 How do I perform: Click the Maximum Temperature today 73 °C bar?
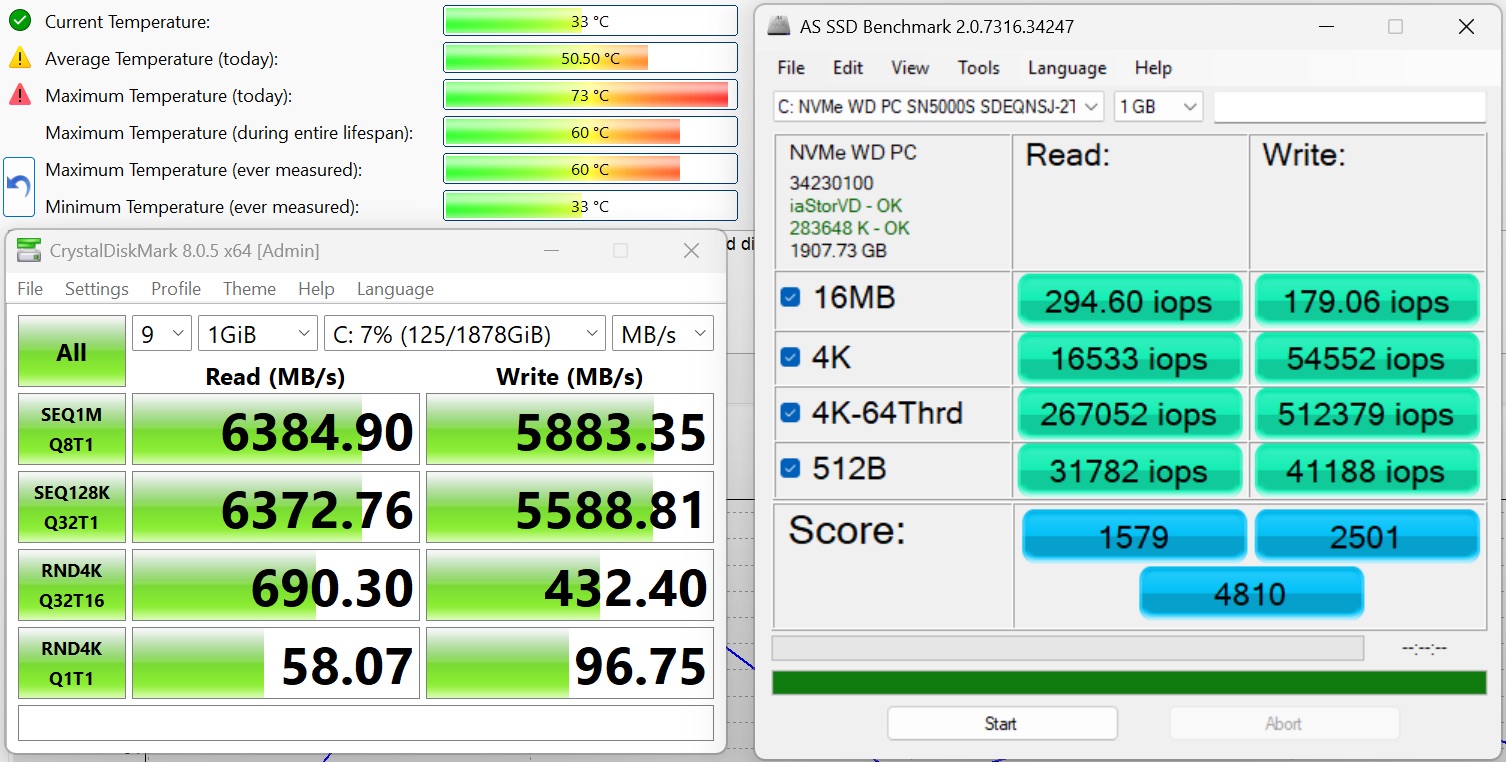click(x=590, y=95)
